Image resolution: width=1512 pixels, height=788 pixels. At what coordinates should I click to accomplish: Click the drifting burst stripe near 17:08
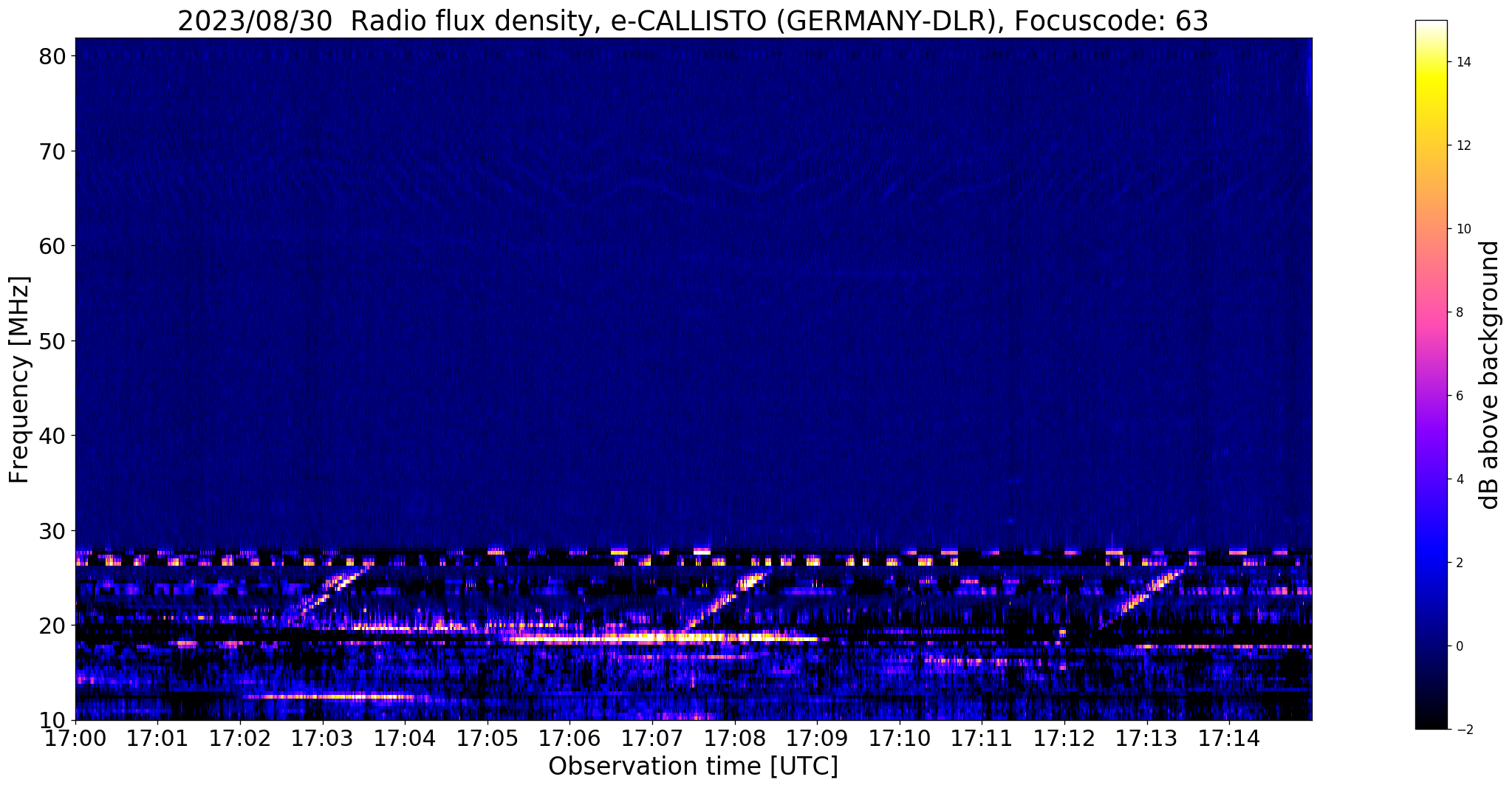click(728, 600)
